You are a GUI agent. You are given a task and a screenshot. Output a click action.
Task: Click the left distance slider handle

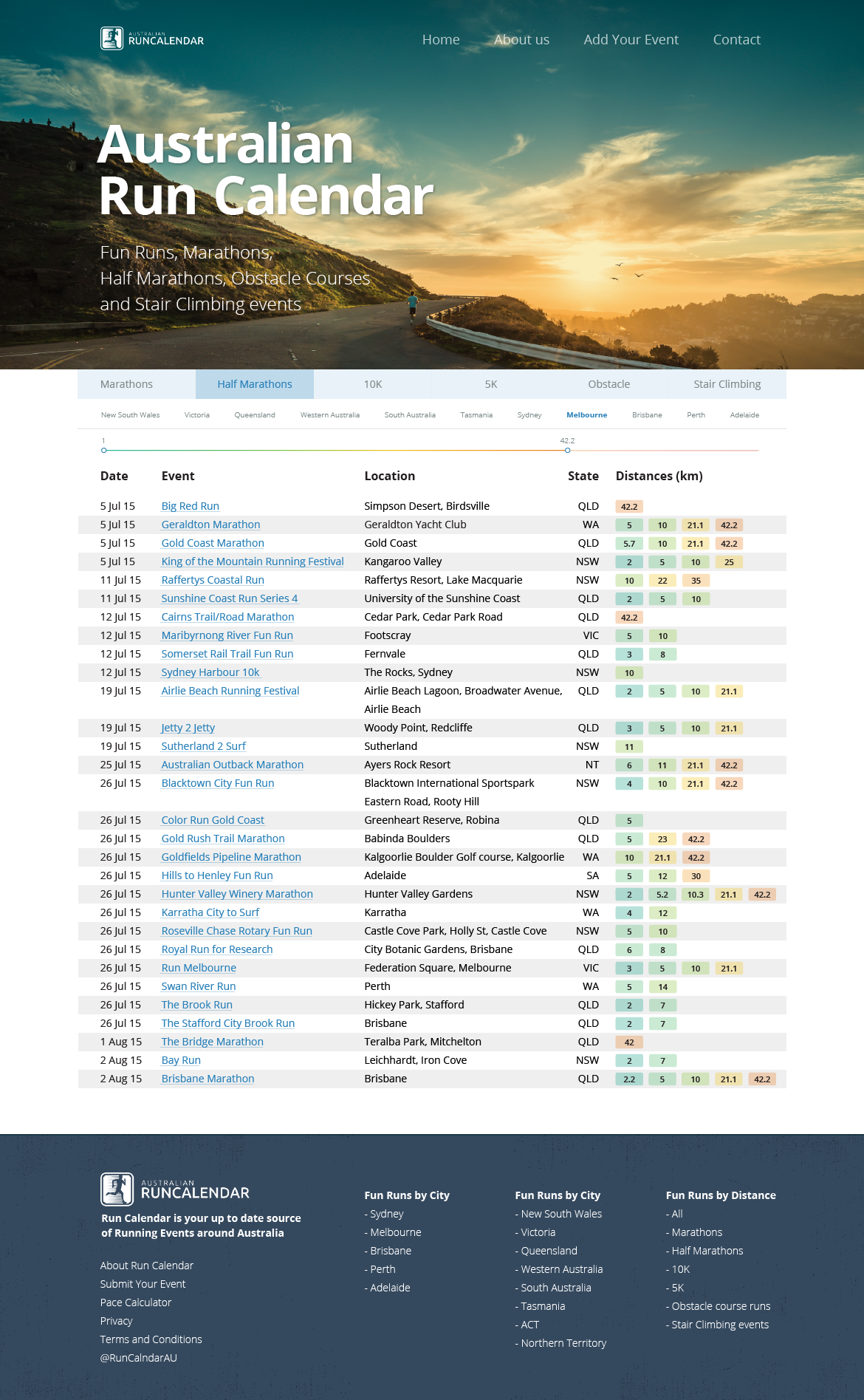pos(104,450)
